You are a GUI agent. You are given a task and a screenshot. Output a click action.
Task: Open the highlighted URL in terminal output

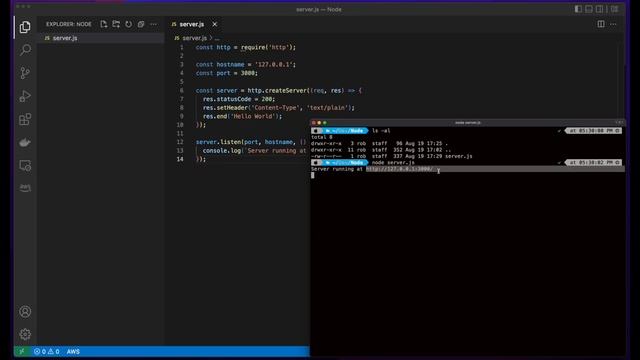pos(399,169)
